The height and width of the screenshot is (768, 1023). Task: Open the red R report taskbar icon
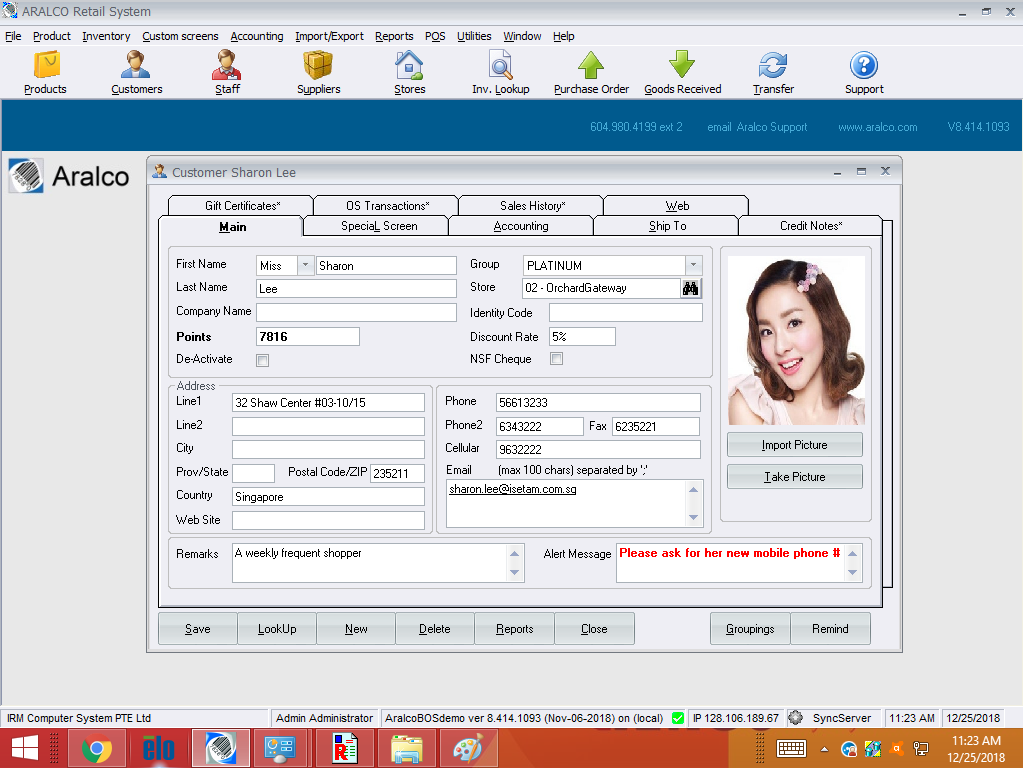344,748
